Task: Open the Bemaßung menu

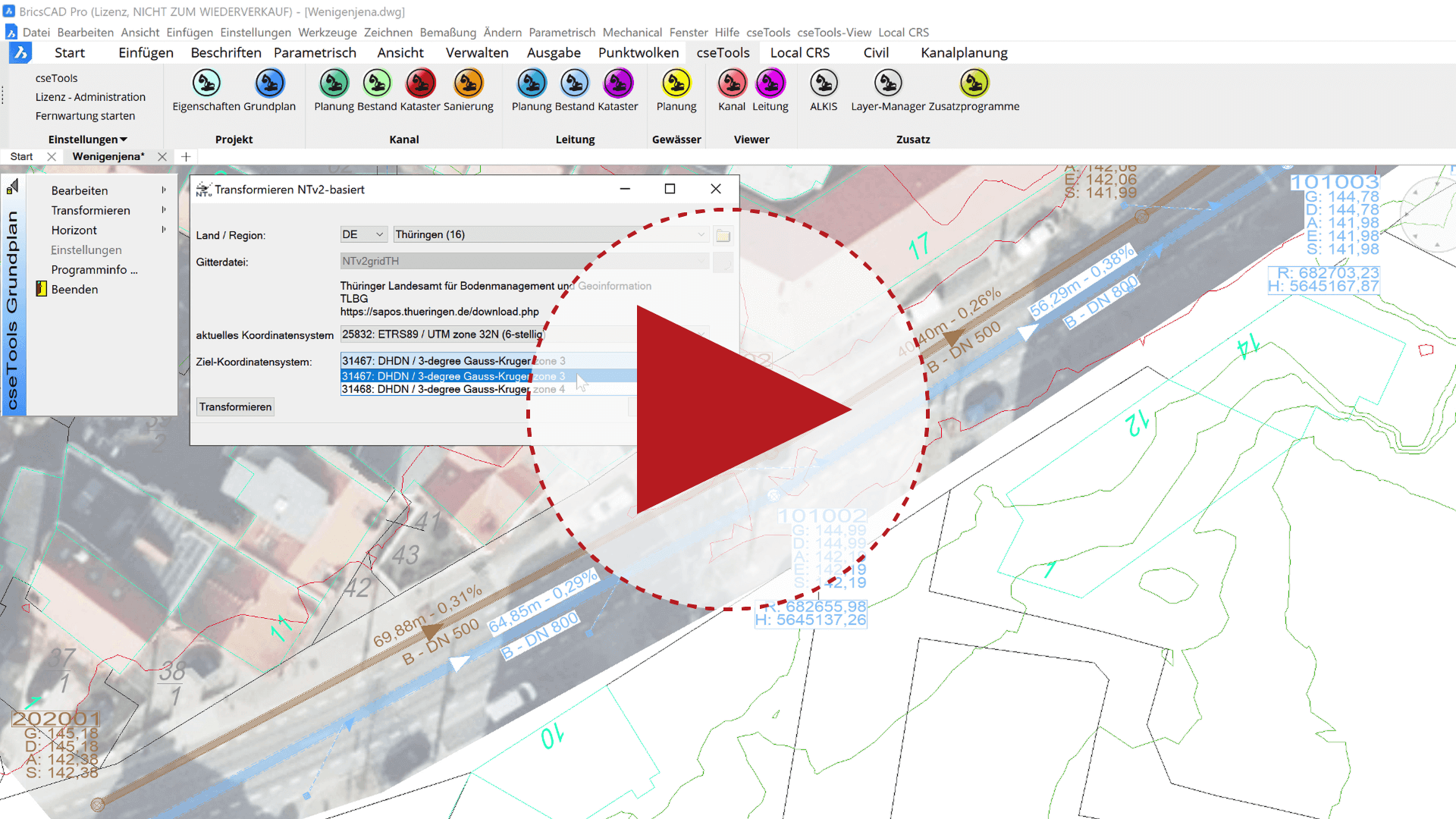Action: tap(447, 33)
